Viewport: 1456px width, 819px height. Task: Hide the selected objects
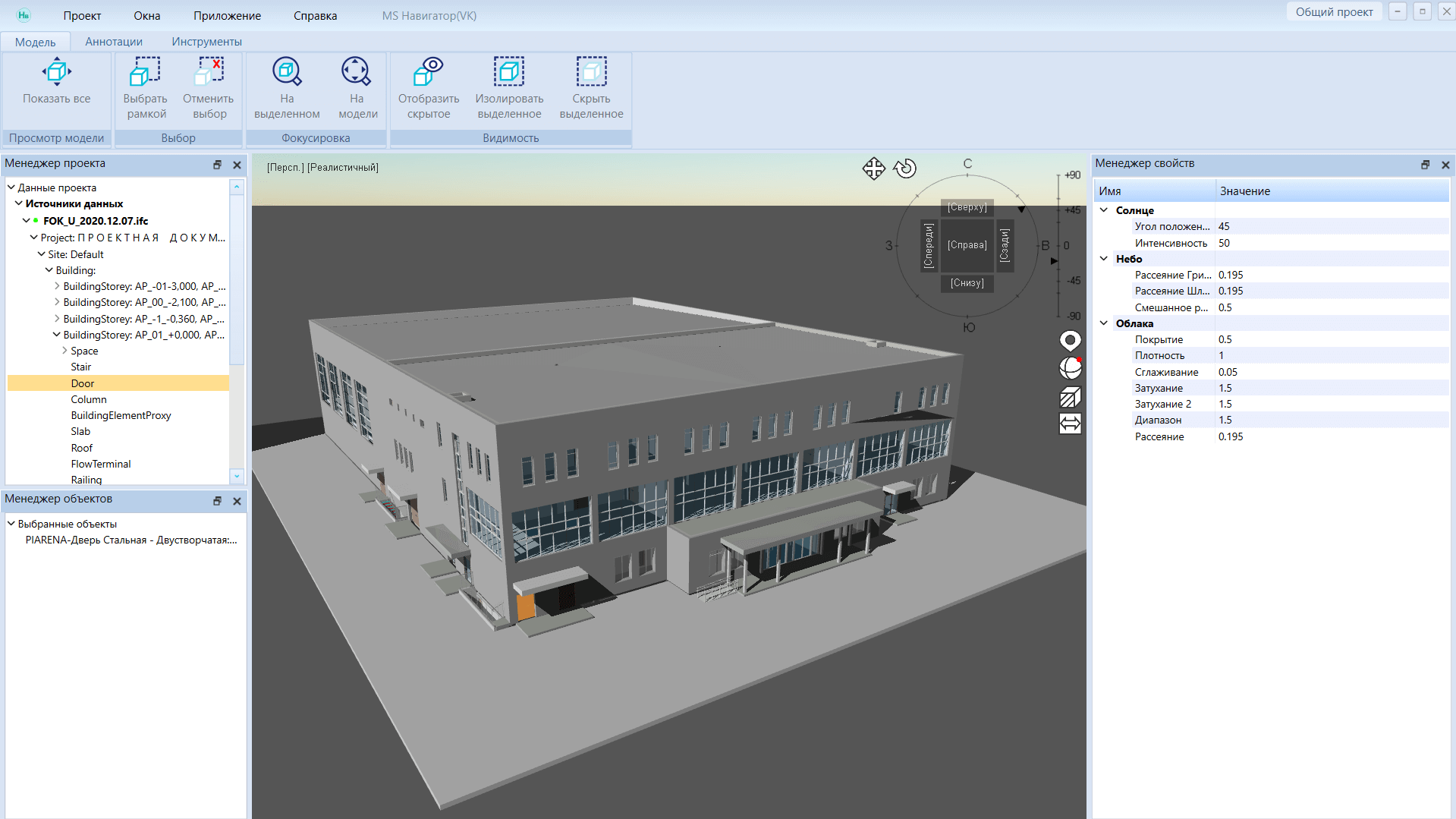(591, 73)
